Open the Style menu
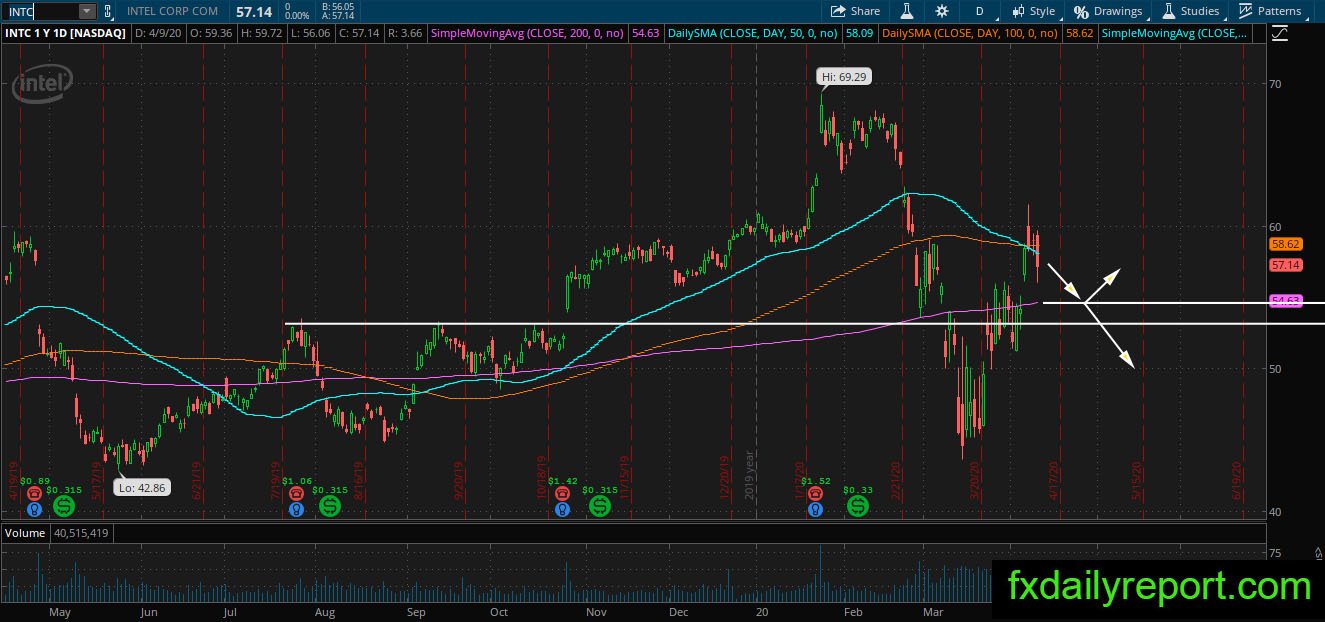Viewport: 1325px width, 622px height. click(1033, 11)
